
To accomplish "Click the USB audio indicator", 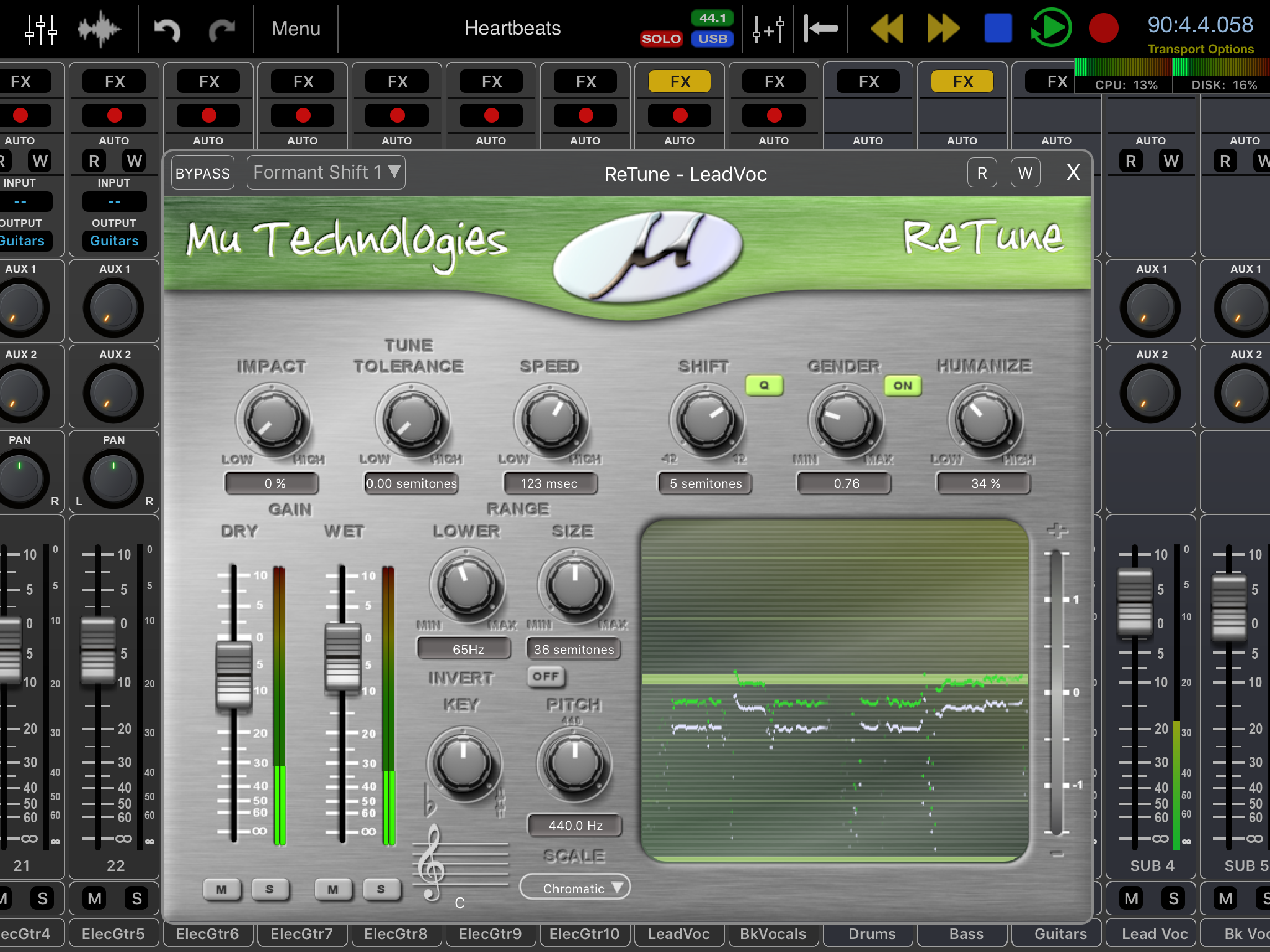I will point(713,38).
